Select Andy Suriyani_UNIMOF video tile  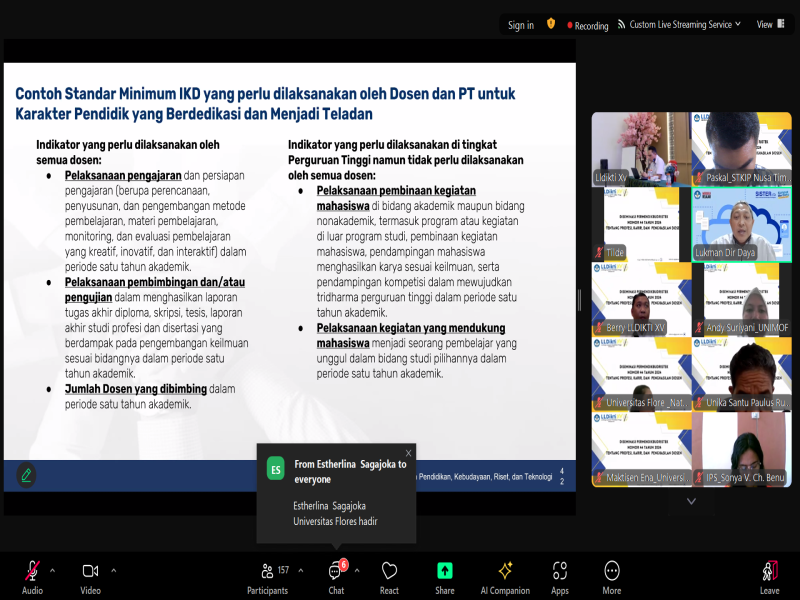pyautogui.click(x=741, y=299)
